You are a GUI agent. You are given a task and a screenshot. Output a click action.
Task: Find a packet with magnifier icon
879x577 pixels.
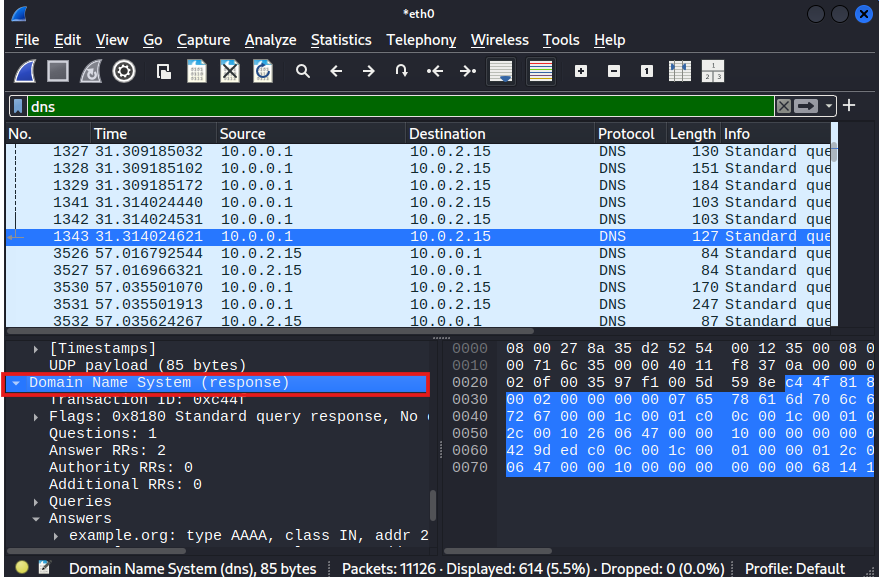(303, 71)
